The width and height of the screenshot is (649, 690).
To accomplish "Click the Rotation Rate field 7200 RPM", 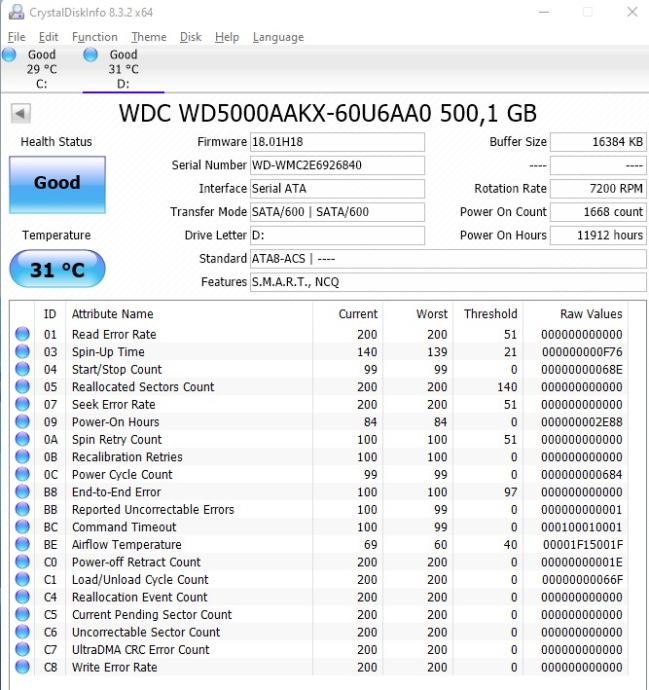I will click(x=598, y=188).
